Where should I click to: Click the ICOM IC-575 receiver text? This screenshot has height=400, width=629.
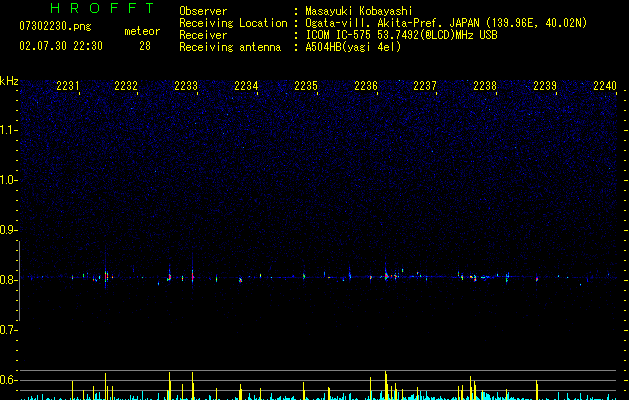(401, 35)
